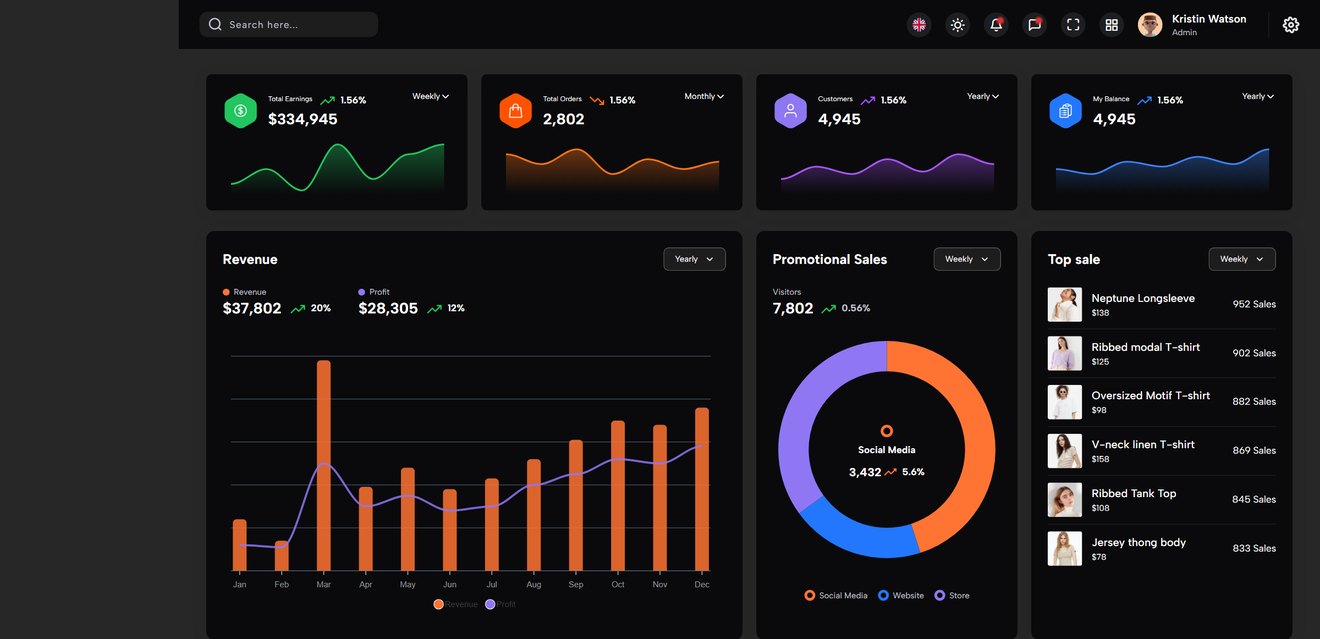Click the March revenue bar
This screenshot has height=639, width=1320.
pos(324,465)
